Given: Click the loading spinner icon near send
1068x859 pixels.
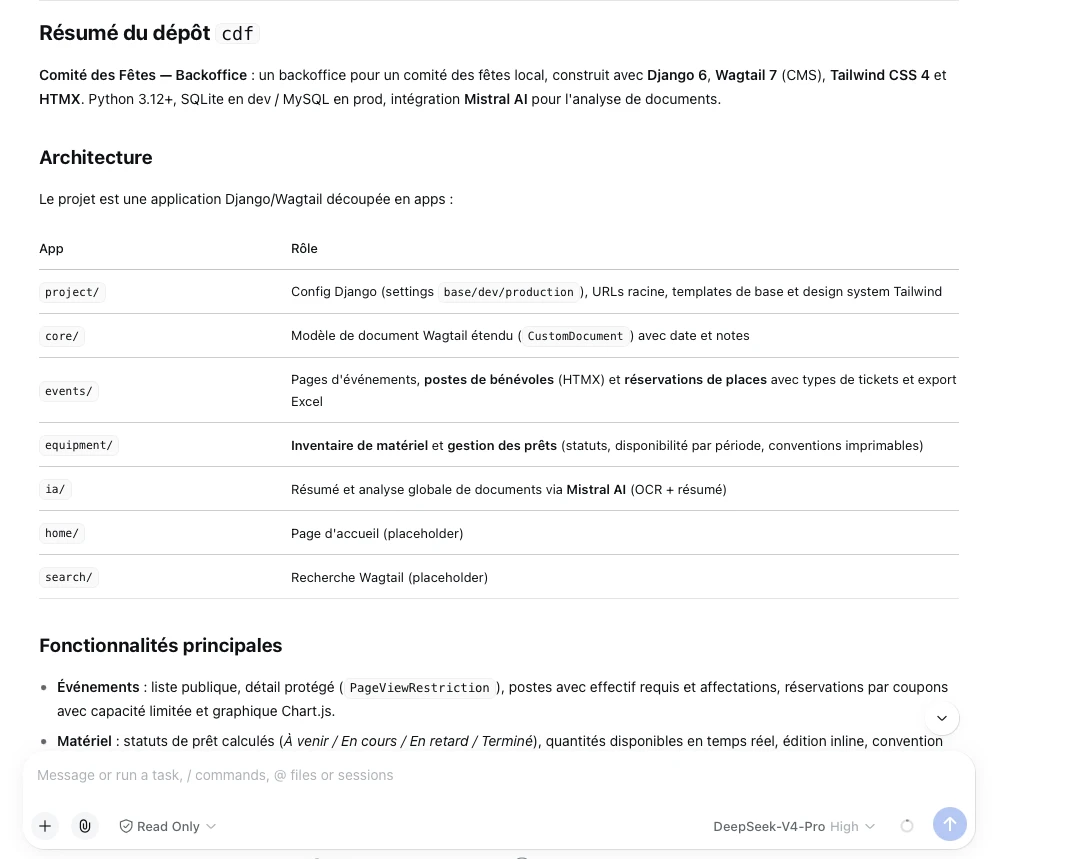Looking at the screenshot, I should (x=907, y=826).
